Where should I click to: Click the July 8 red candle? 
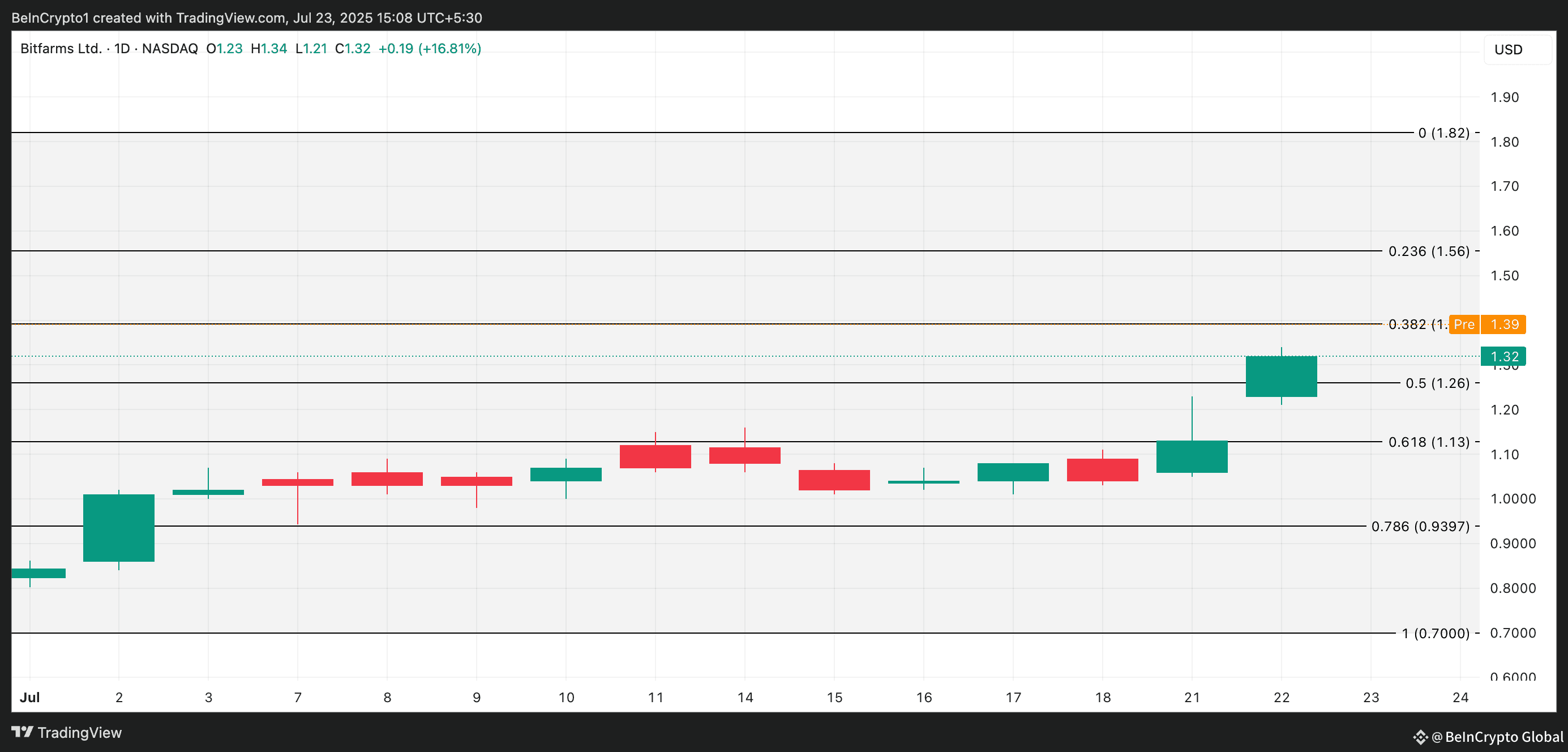click(387, 479)
